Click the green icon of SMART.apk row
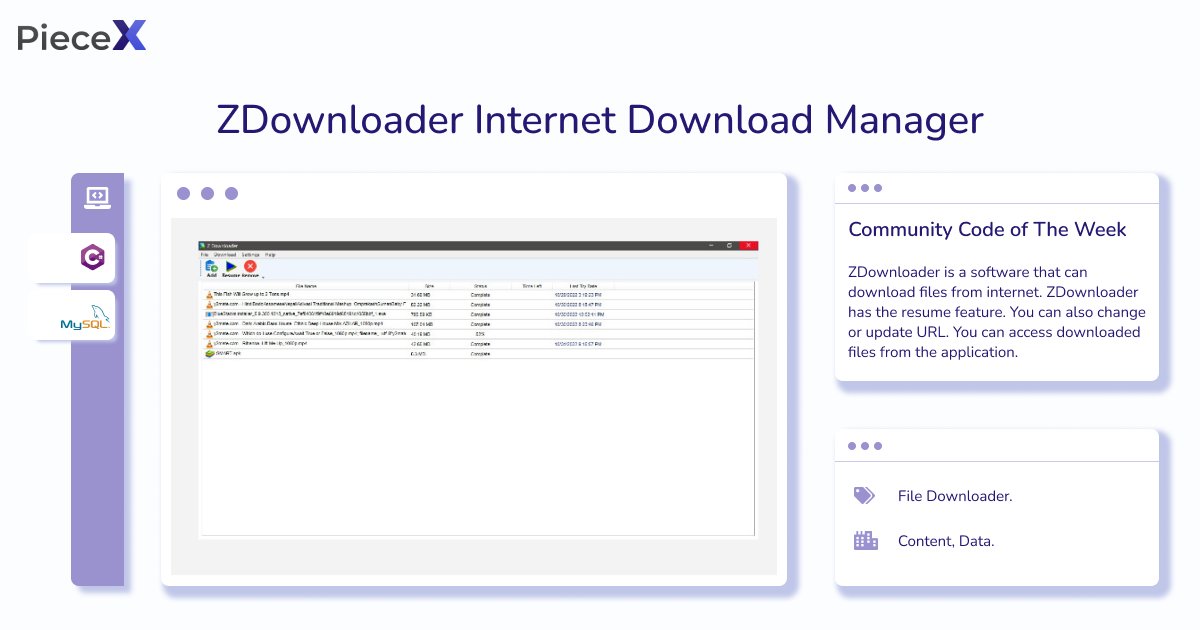 [209, 354]
